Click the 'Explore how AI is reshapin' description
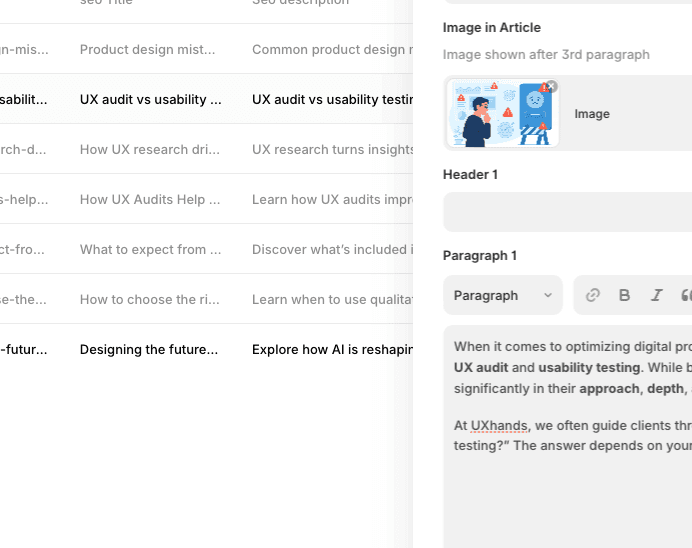Viewport: 692px width, 548px height. click(x=332, y=350)
